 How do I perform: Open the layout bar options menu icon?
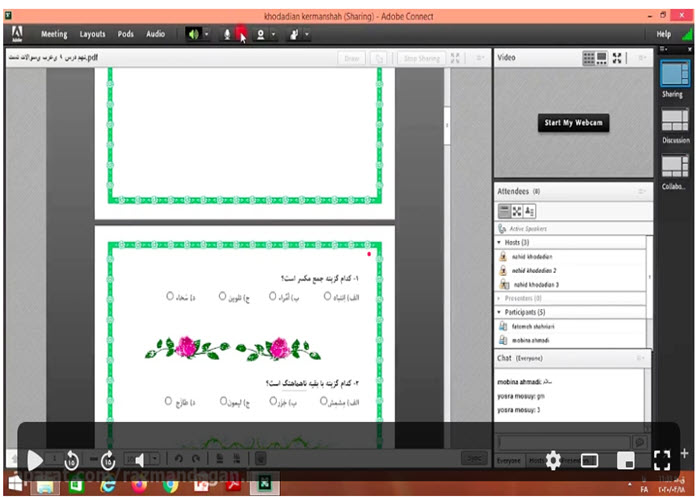(x=664, y=49)
